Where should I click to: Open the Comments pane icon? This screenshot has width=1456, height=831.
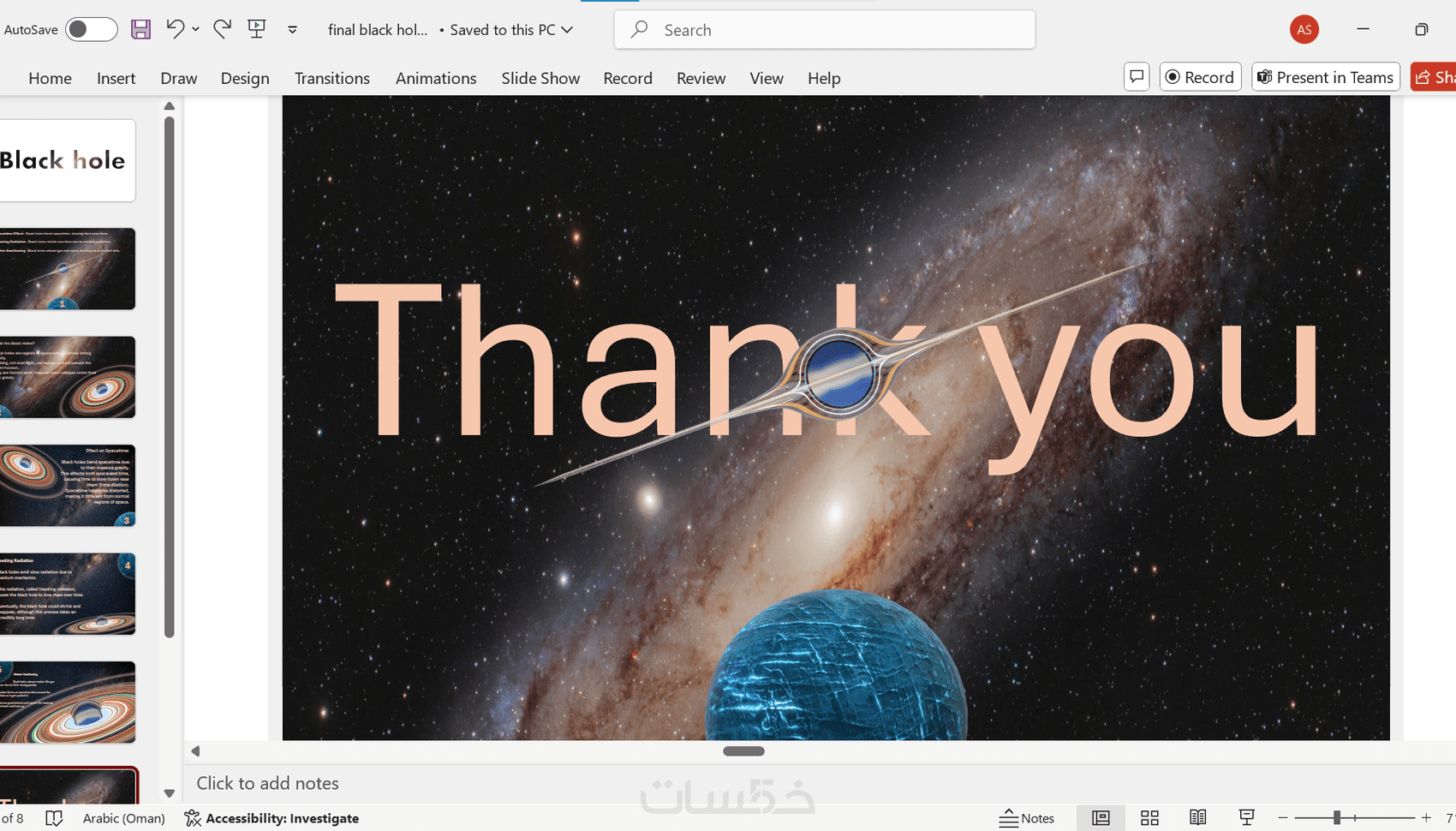1137,77
